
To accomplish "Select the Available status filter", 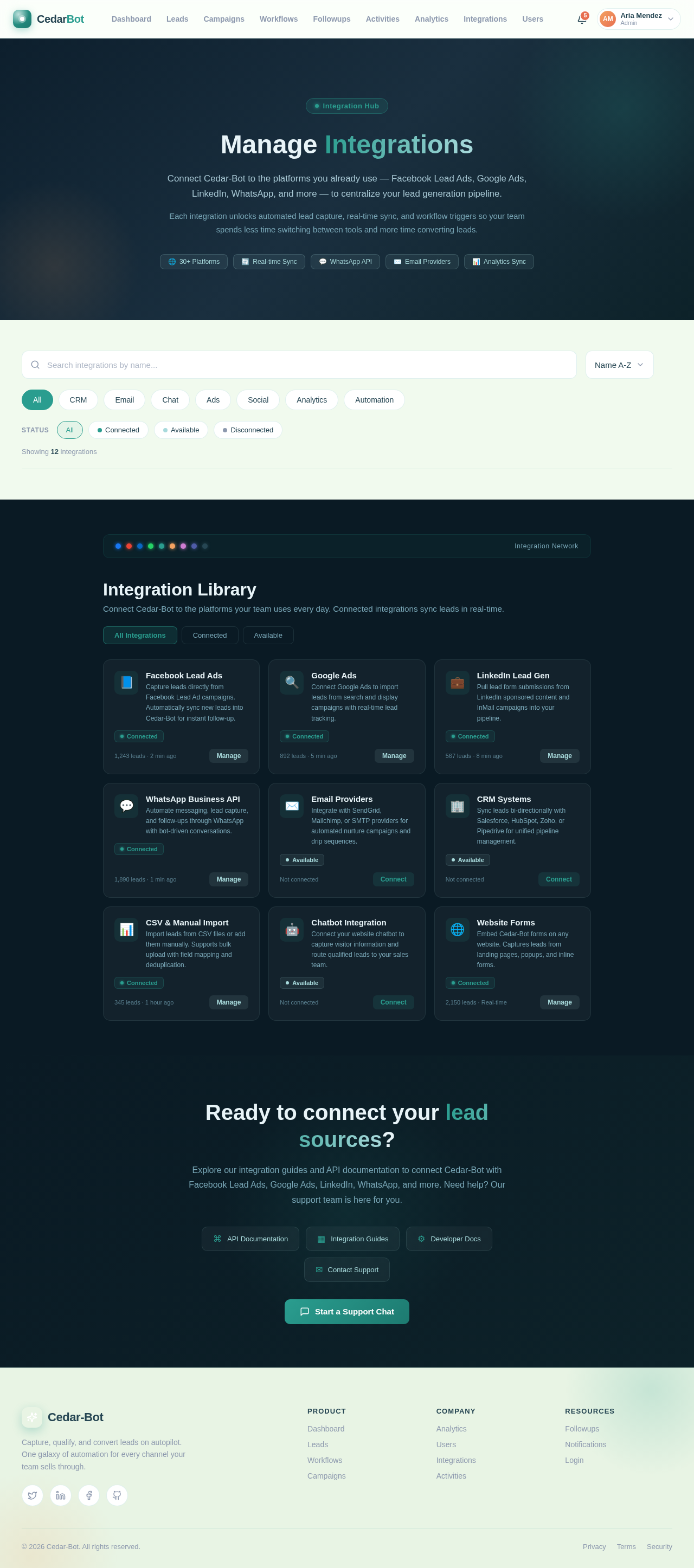I will click(181, 430).
